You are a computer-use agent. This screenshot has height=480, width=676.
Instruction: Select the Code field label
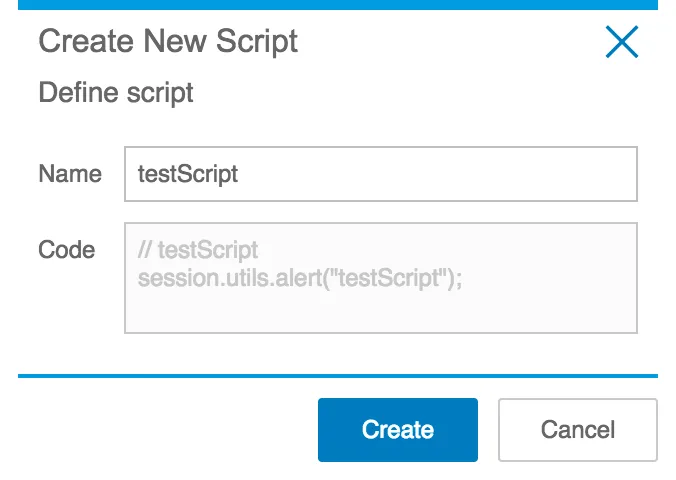[67, 249]
